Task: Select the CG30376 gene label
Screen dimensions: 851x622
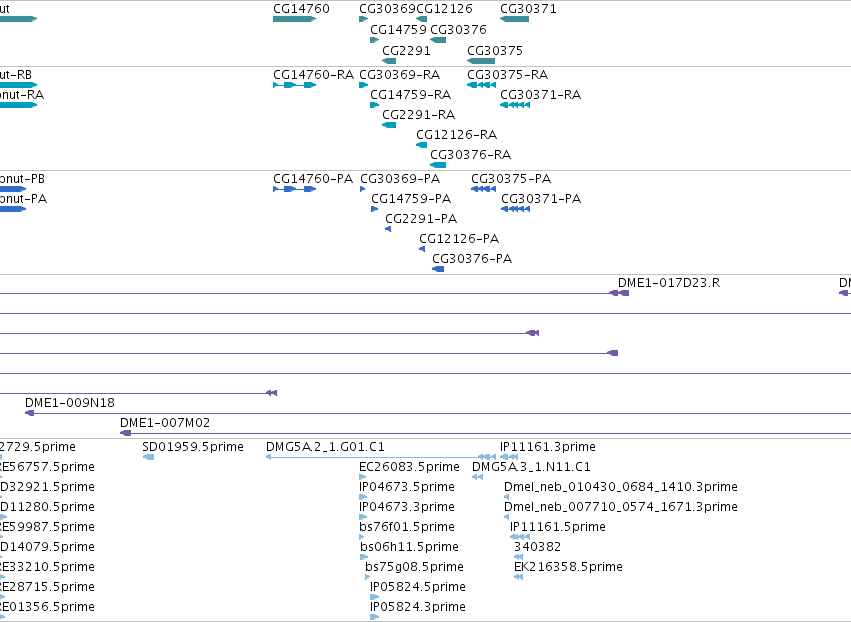Action: pyautogui.click(x=459, y=29)
